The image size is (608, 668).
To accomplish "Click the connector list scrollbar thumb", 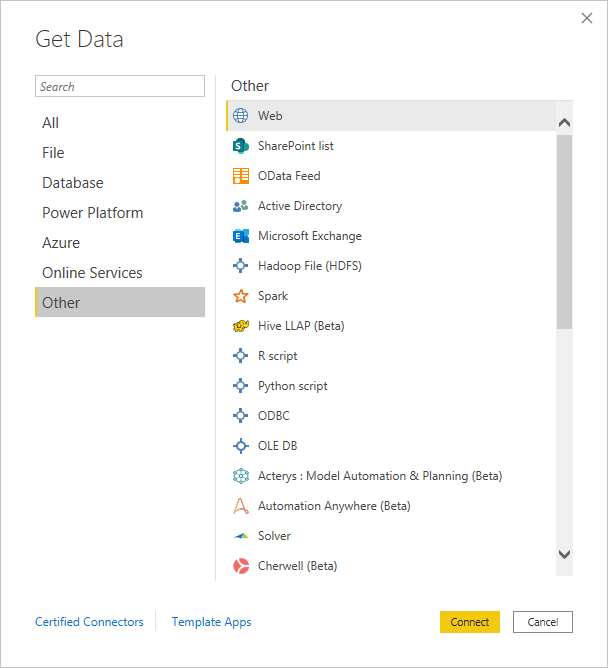I will [x=564, y=232].
